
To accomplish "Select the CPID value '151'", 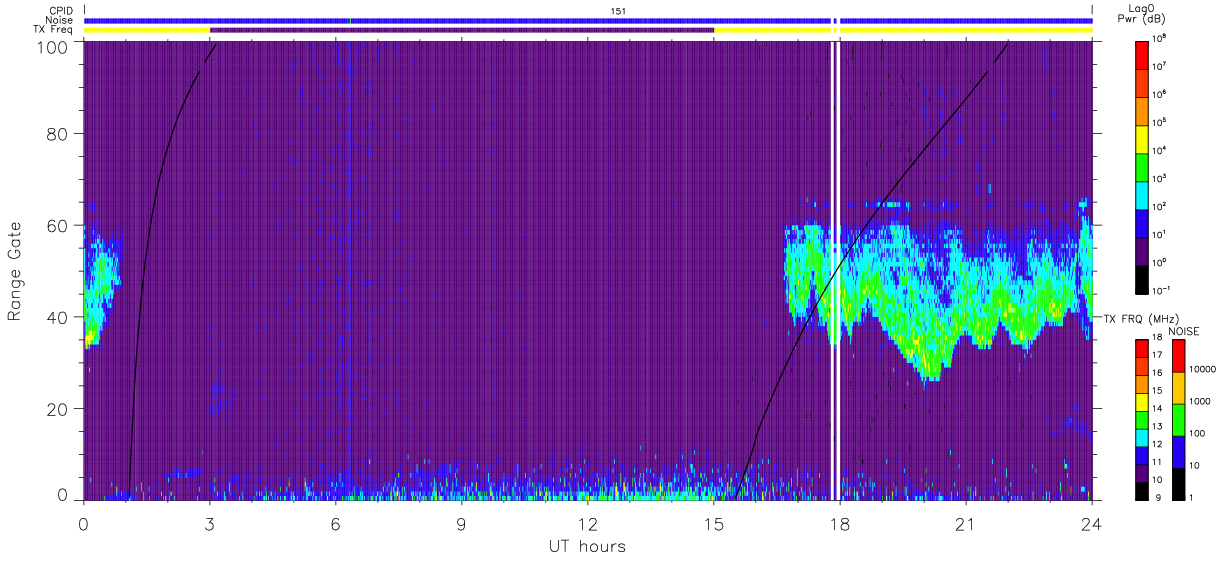I will [x=618, y=10].
